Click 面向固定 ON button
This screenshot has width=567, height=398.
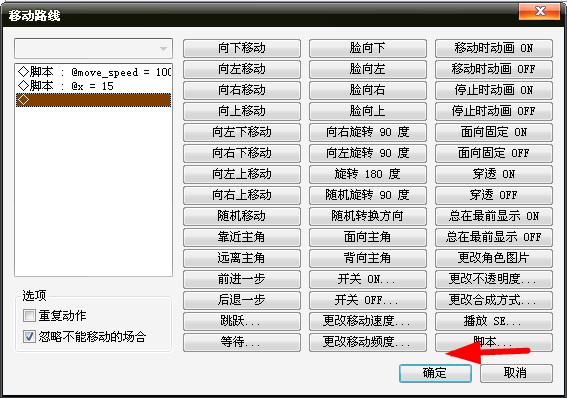(x=494, y=132)
